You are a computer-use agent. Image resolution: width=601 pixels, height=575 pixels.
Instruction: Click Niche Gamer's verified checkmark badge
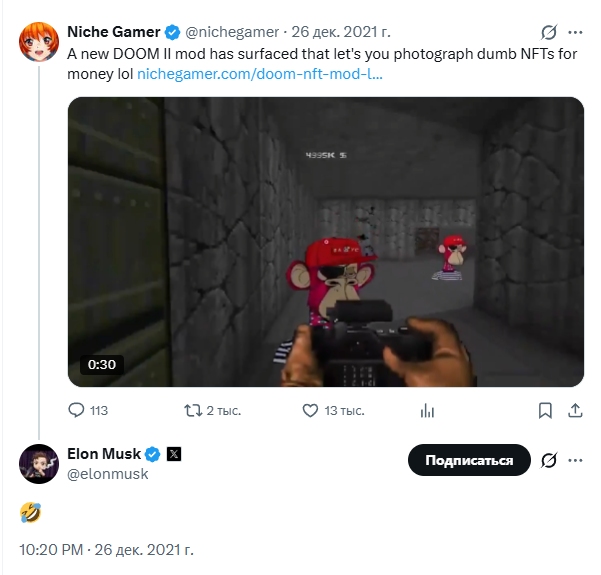(x=172, y=32)
